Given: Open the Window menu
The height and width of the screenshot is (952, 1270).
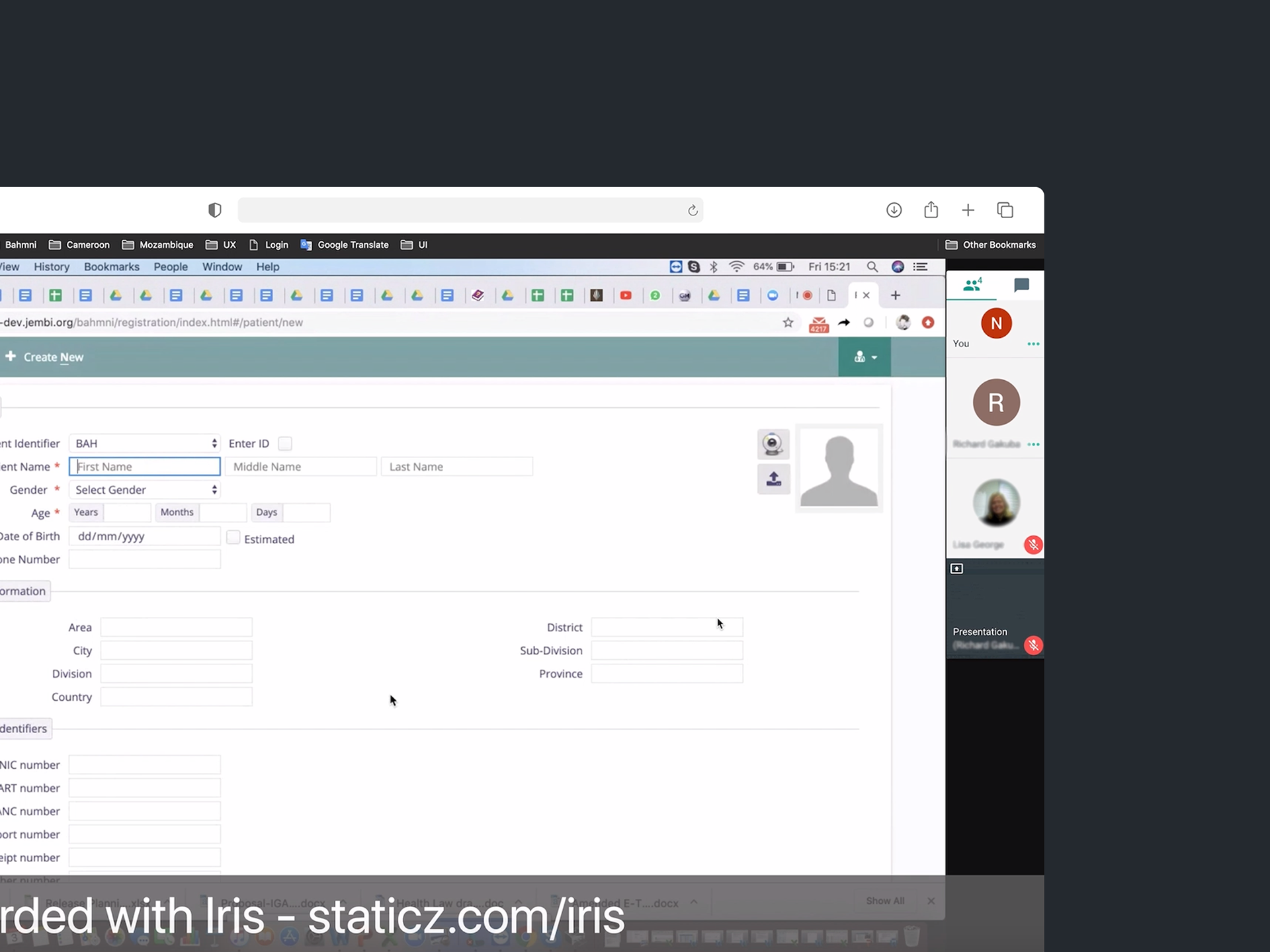Looking at the screenshot, I should click(222, 267).
